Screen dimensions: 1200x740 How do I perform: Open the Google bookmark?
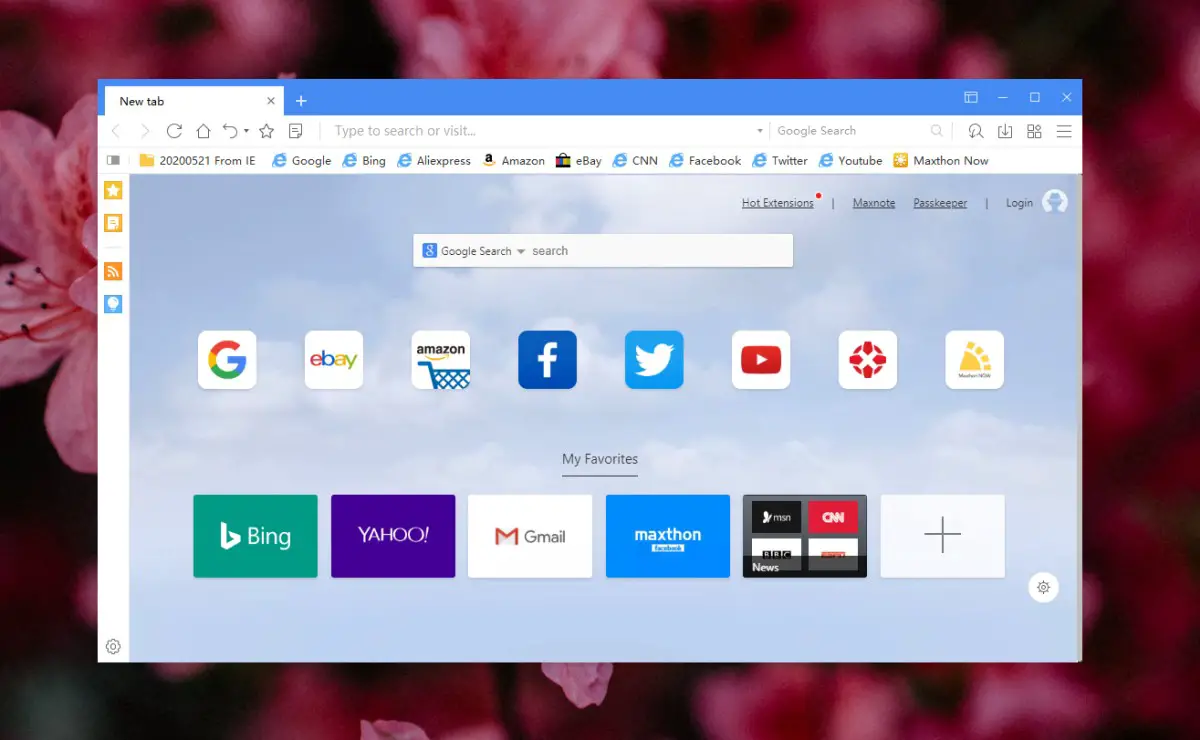[301, 160]
